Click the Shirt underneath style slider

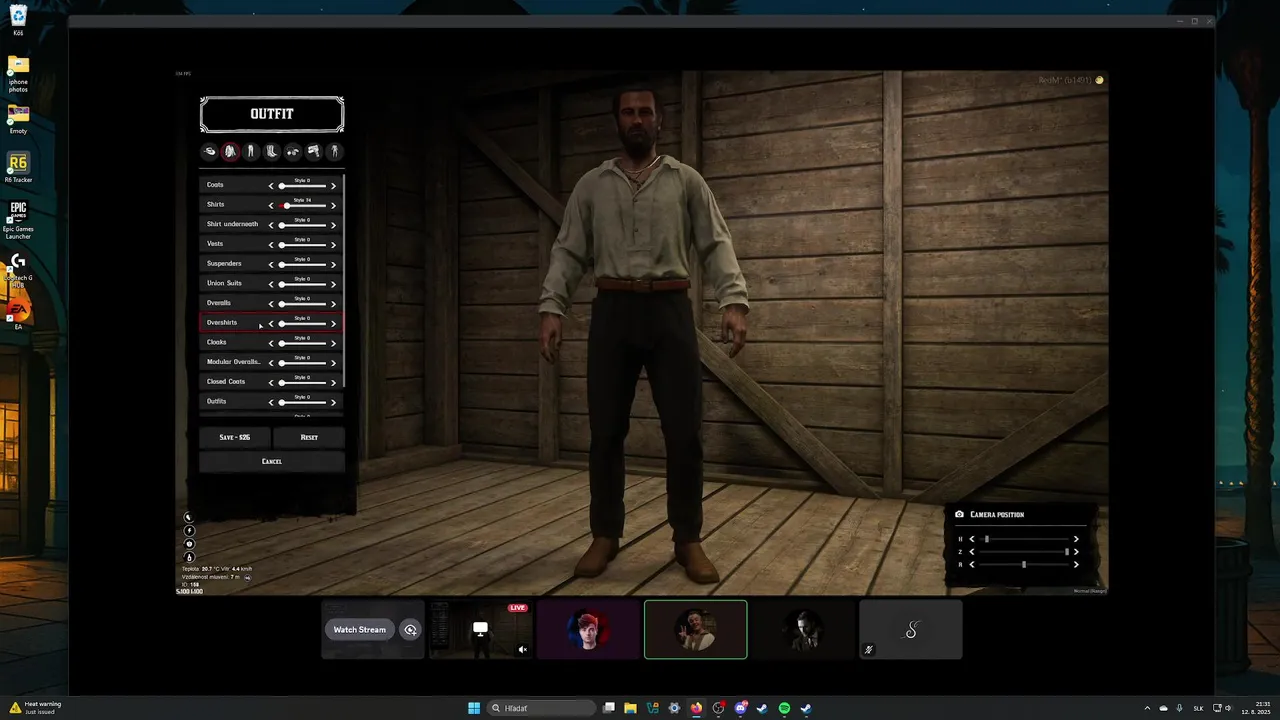click(x=302, y=225)
